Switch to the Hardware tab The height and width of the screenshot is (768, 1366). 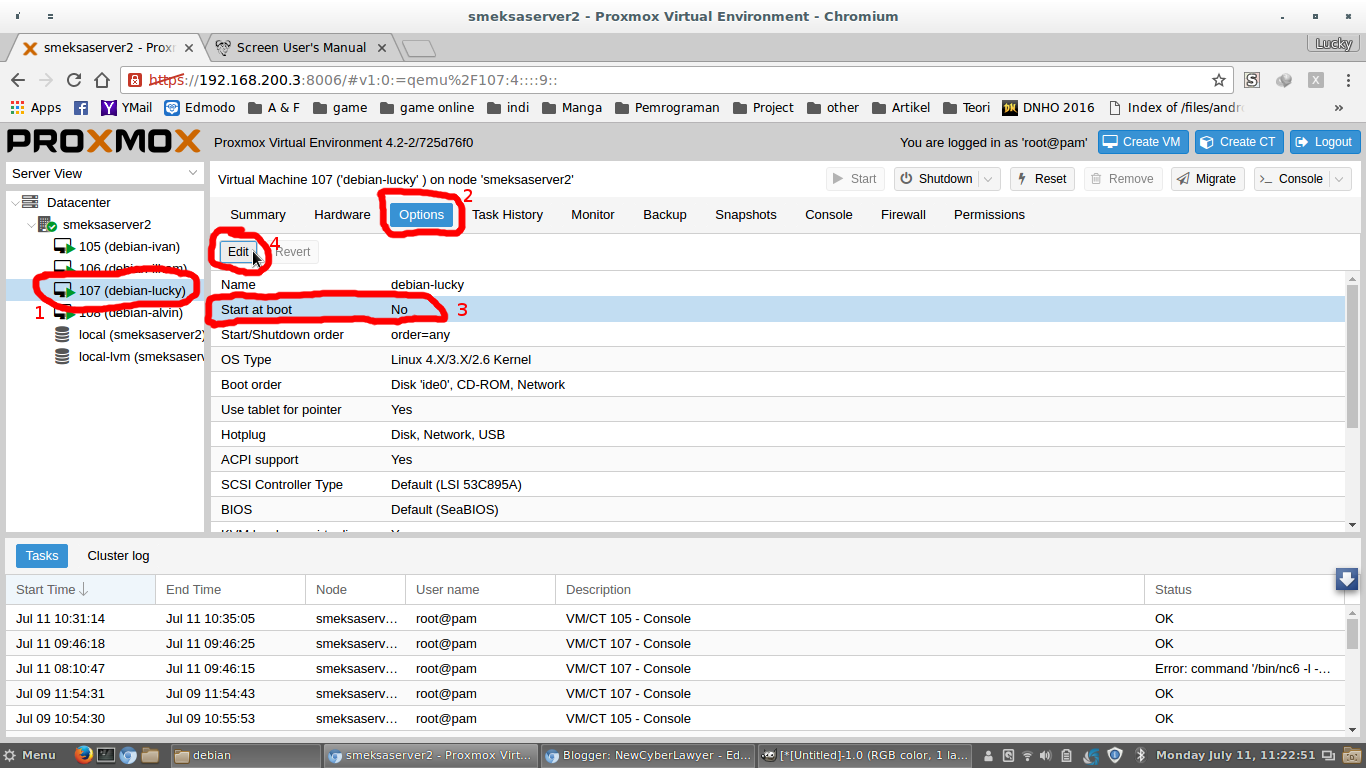point(342,215)
